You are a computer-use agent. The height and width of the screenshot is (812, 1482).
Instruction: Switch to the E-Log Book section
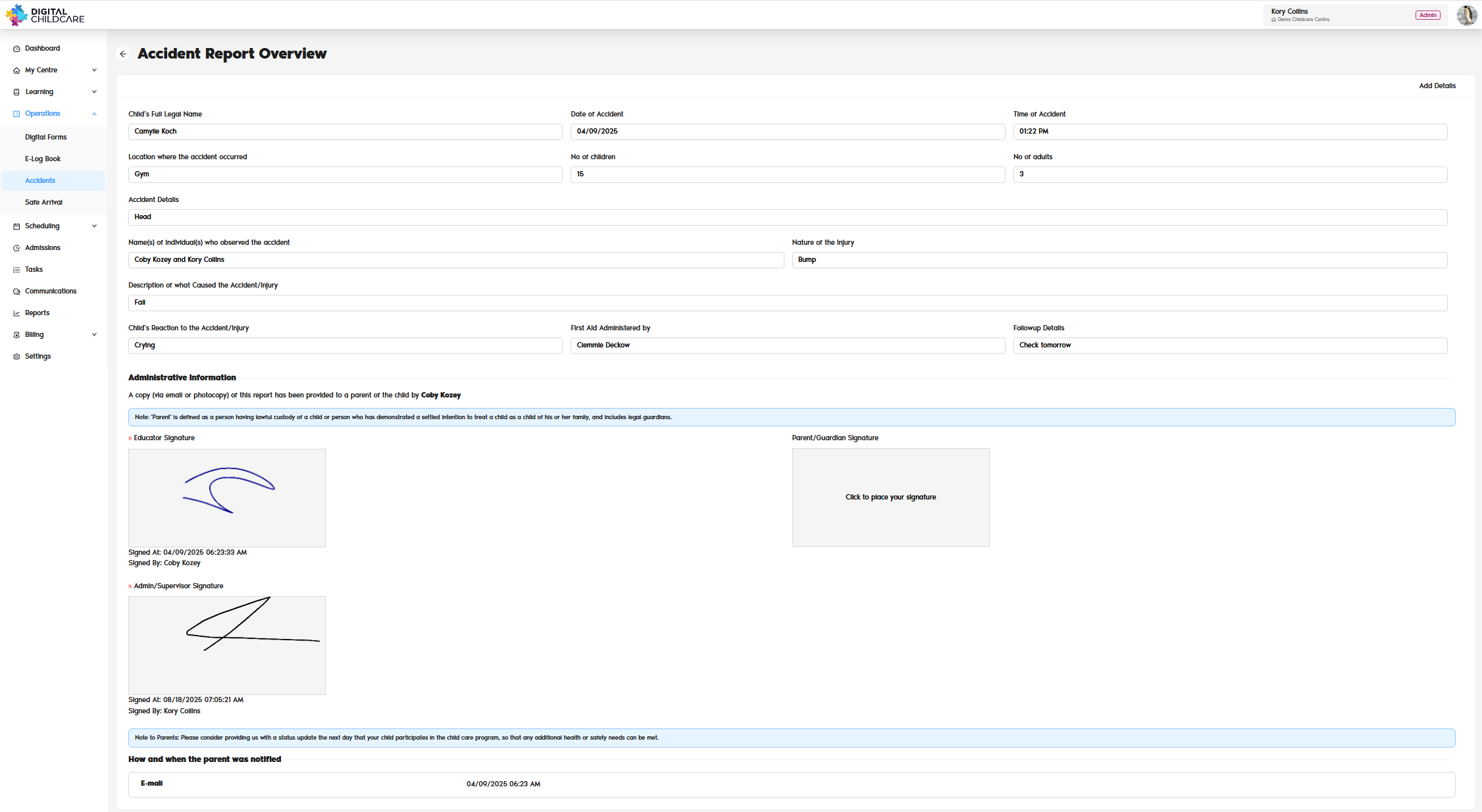coord(43,159)
